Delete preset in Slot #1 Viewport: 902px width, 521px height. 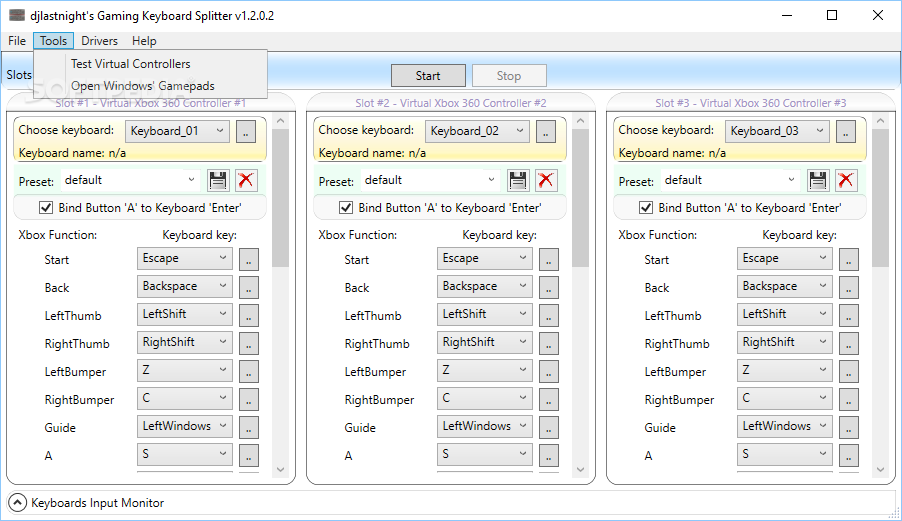[246, 180]
